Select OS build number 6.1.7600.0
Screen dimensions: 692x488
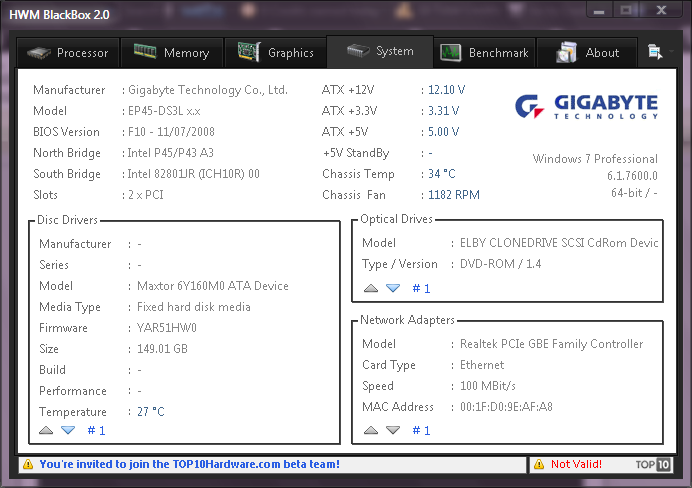click(632, 176)
